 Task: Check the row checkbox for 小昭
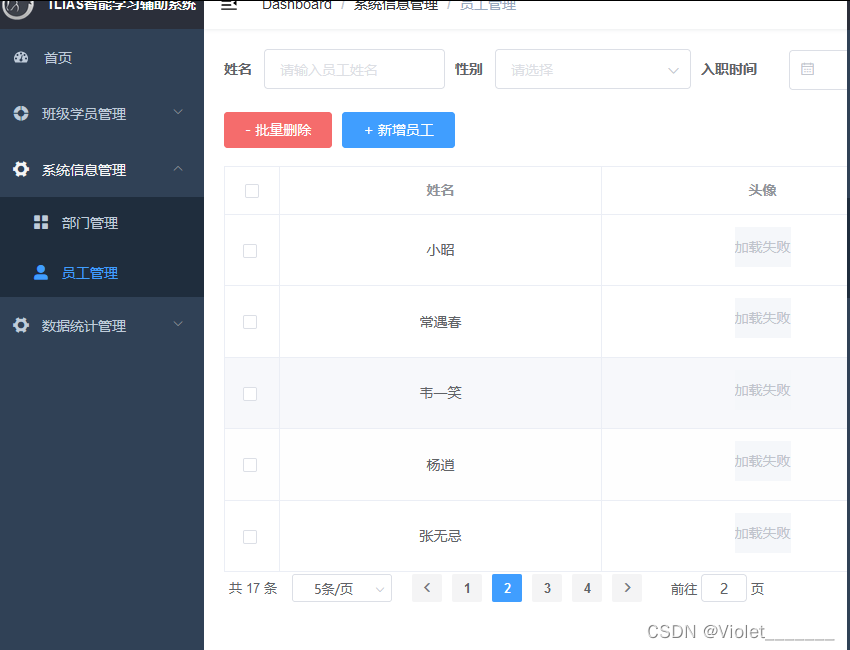tap(250, 252)
